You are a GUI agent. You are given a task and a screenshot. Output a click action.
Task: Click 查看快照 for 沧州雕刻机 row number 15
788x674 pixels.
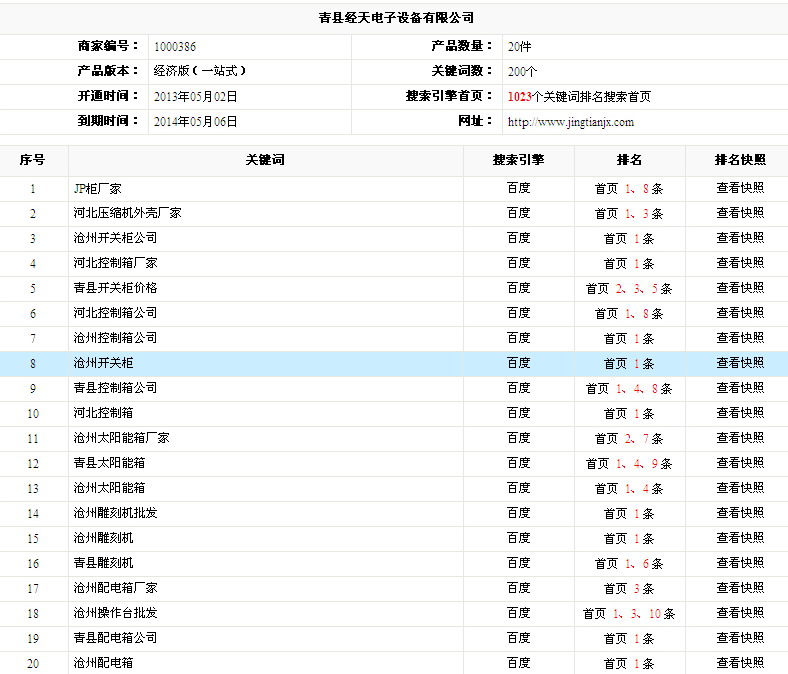coord(740,538)
